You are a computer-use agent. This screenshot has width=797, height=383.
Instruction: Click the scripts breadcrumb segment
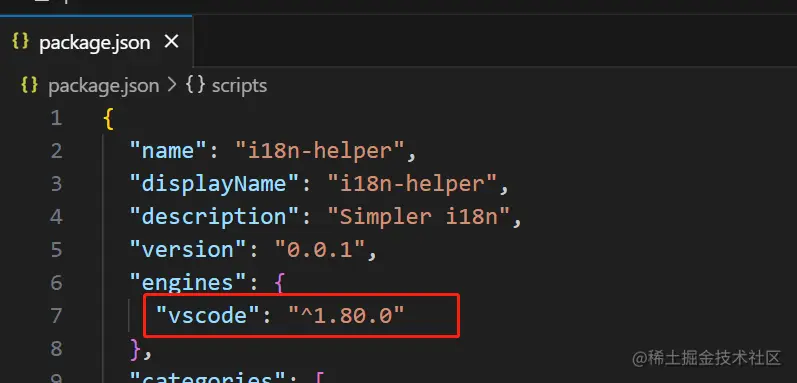pyautogui.click(x=239, y=85)
